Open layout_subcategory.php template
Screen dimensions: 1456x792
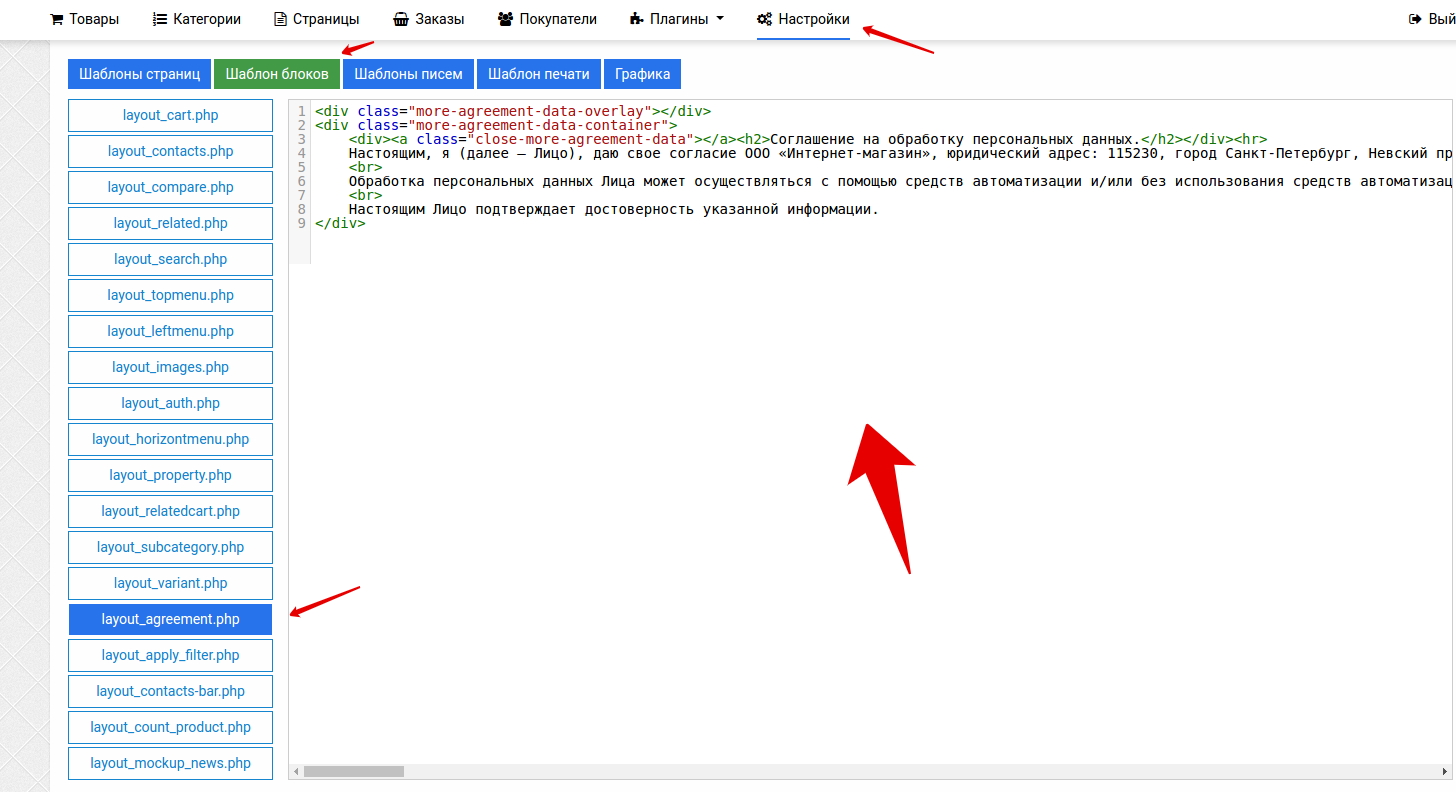coord(170,547)
